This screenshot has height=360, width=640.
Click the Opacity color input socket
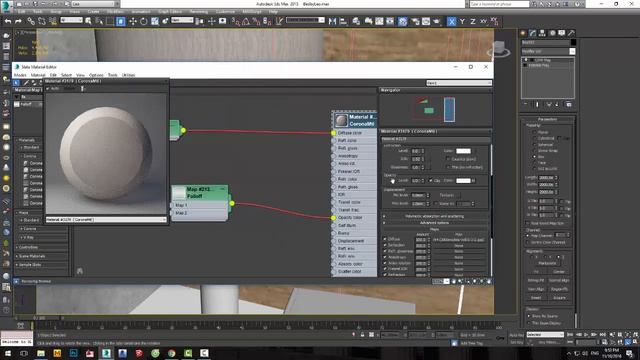click(x=333, y=218)
